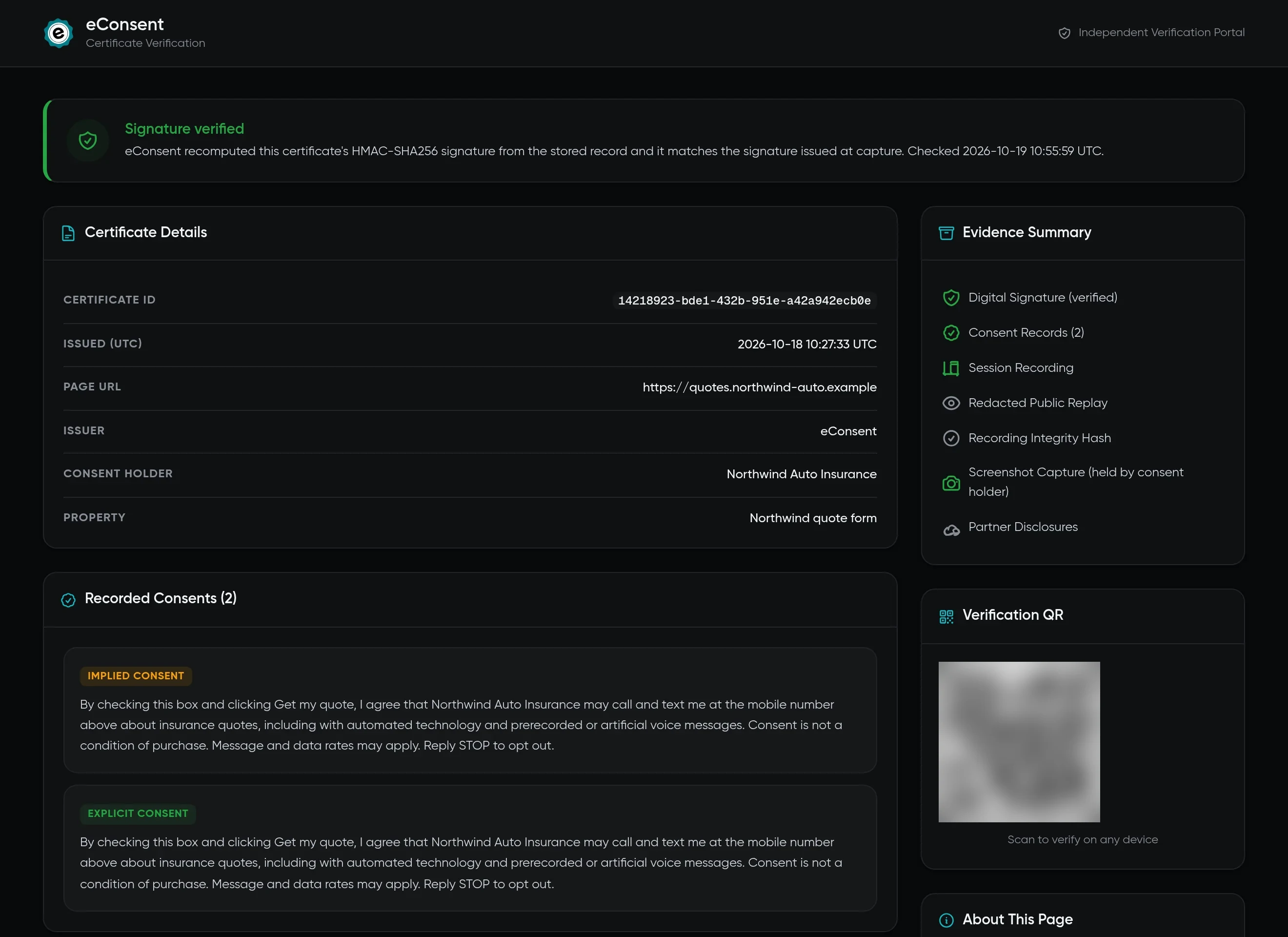Open the blurred verification QR code image
The image size is (1288, 937).
1019,741
